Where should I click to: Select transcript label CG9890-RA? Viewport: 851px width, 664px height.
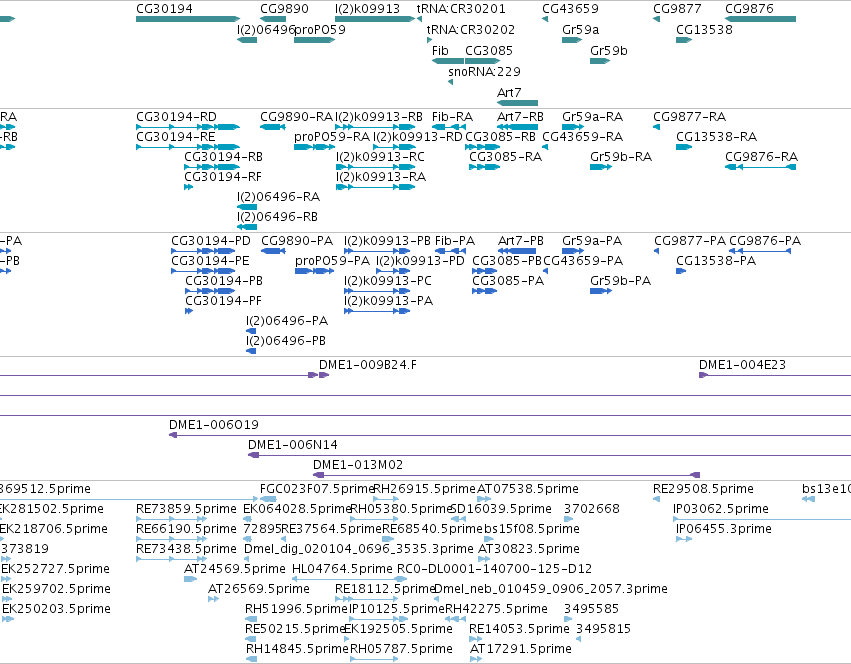tap(296, 117)
